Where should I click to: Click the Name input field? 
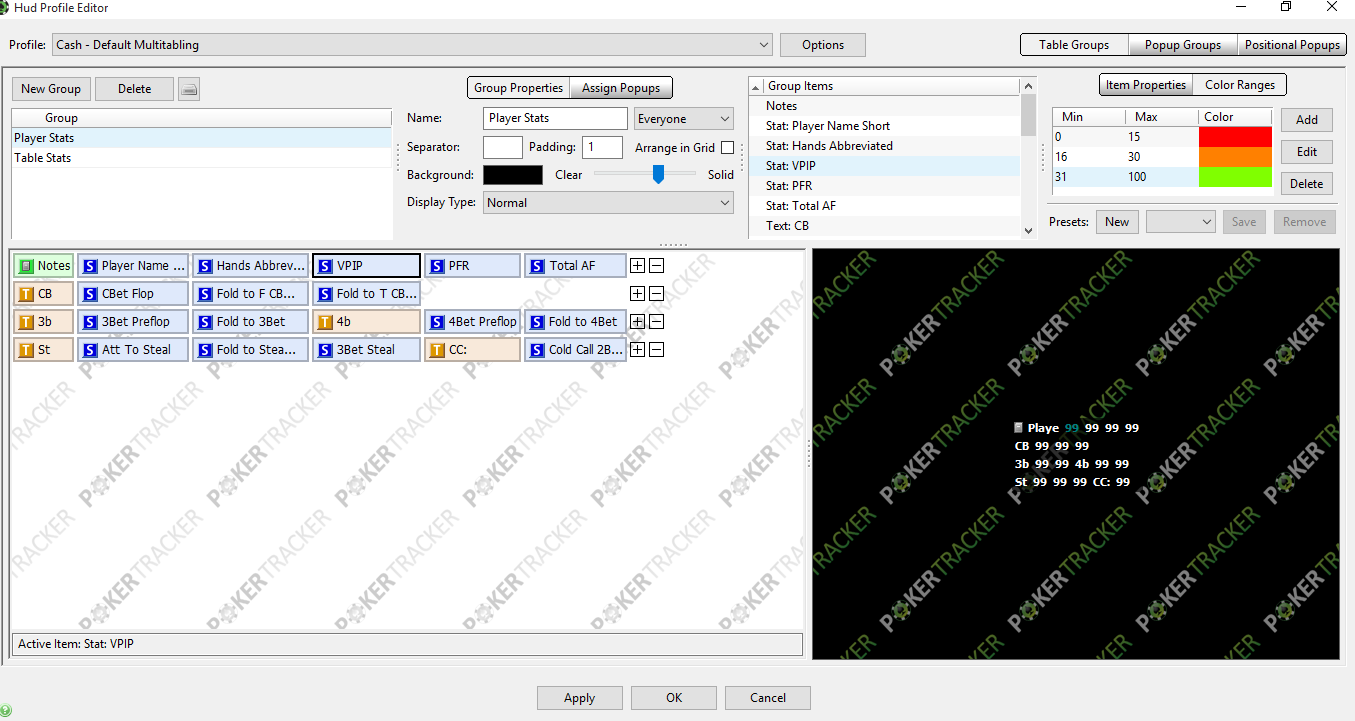pyautogui.click(x=555, y=119)
